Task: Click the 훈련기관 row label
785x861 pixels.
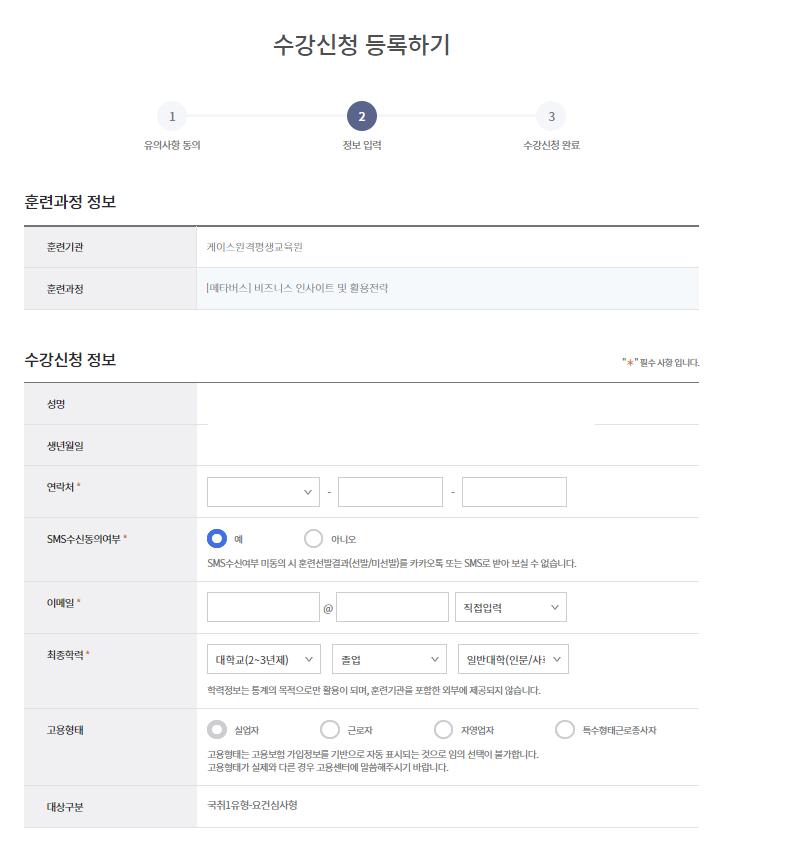Action: (65, 247)
